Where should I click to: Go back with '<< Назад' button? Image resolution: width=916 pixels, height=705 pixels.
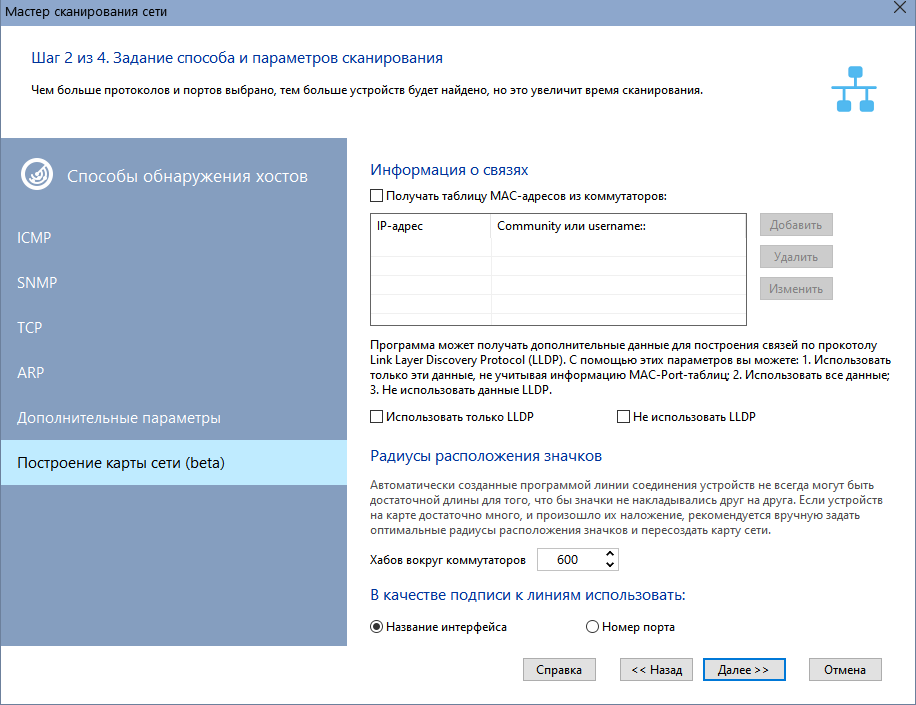pyautogui.click(x=656, y=670)
